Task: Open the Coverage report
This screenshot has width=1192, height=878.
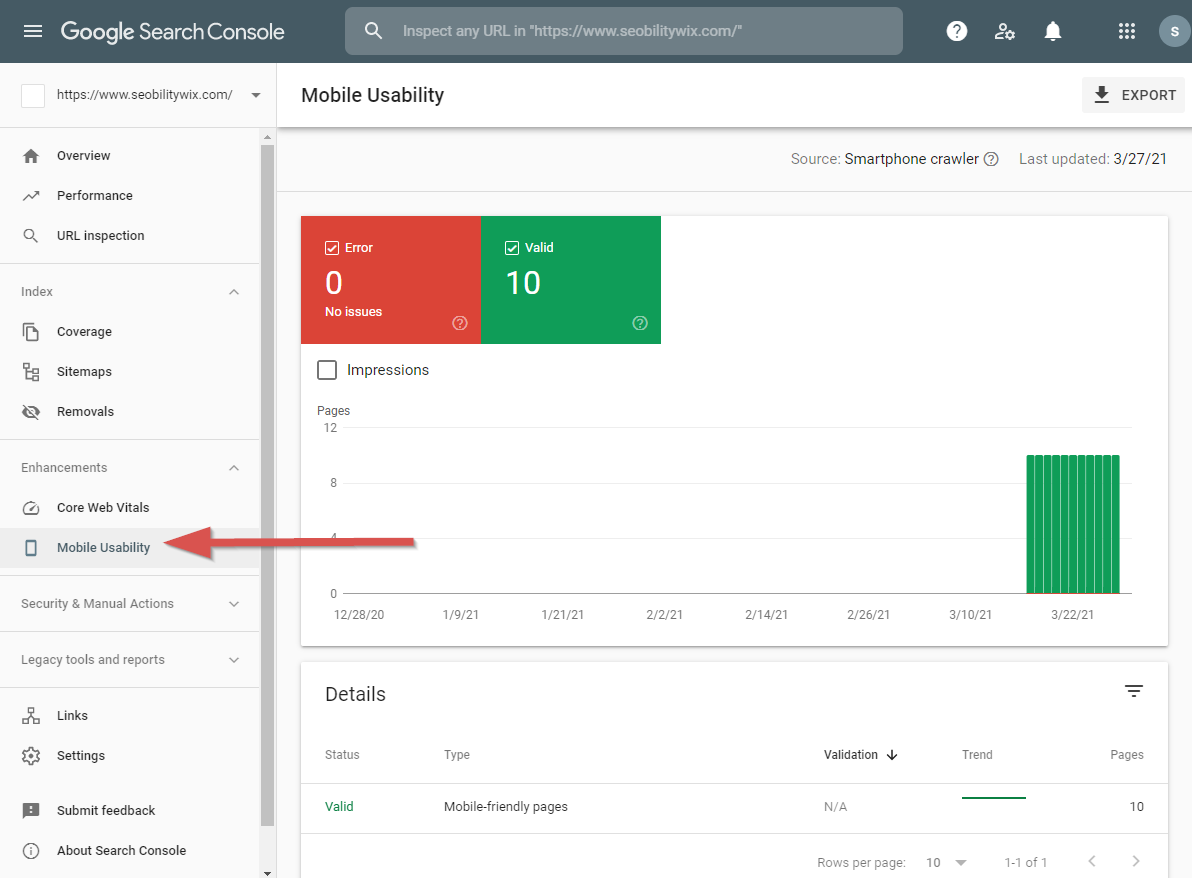Action: point(84,331)
